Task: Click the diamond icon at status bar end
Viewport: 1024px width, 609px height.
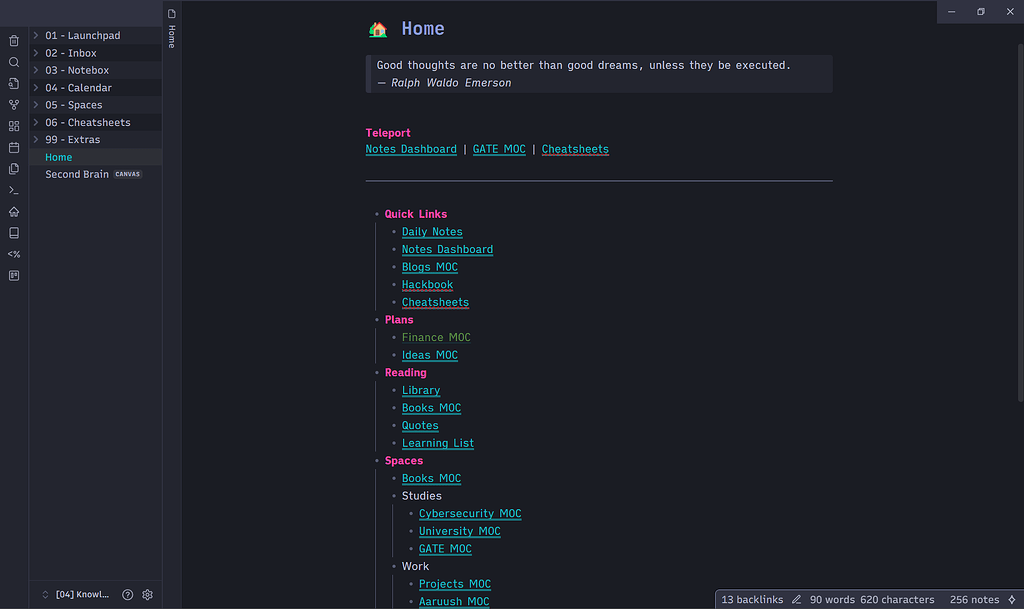Action: point(1011,599)
